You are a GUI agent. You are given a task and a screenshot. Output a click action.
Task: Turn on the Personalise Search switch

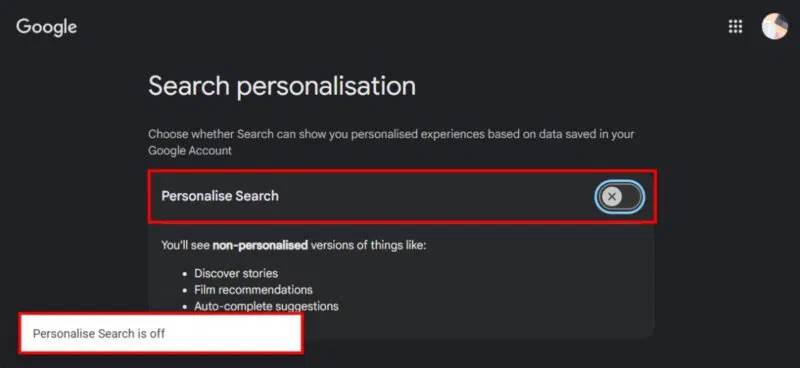click(620, 197)
